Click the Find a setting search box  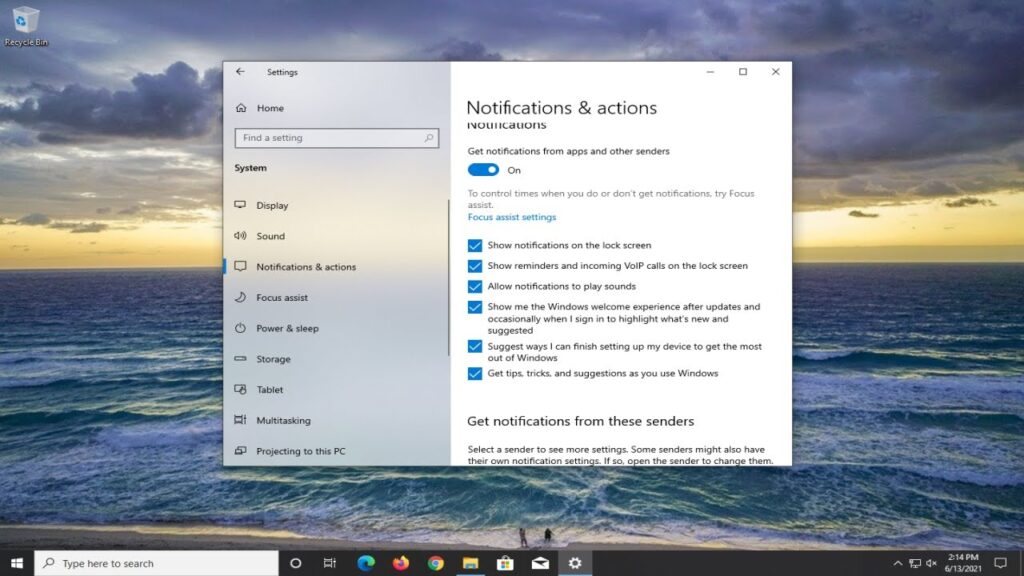click(x=336, y=138)
